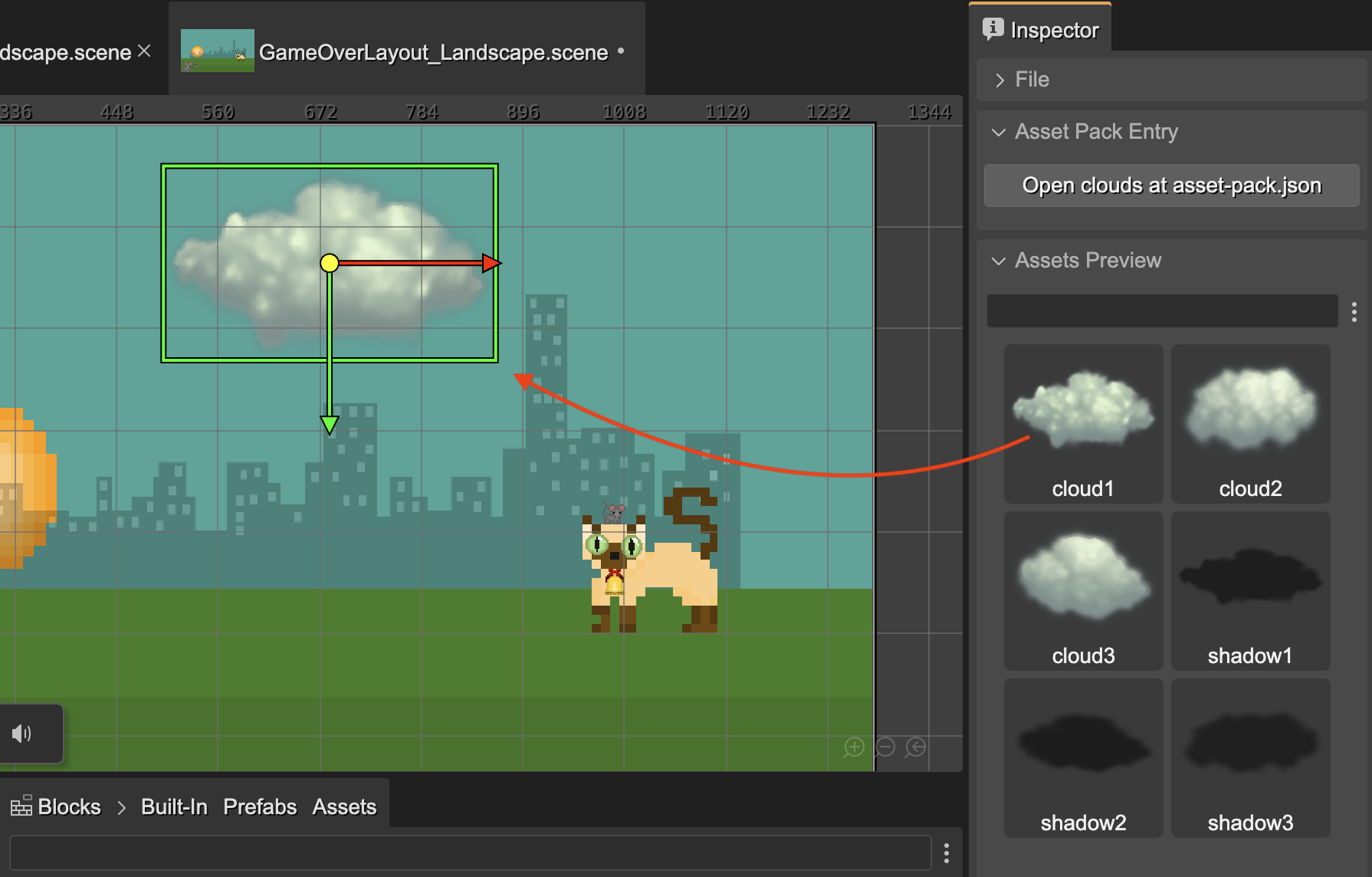
Task: Select the shadow1 asset thumbnail
Action: point(1250,591)
